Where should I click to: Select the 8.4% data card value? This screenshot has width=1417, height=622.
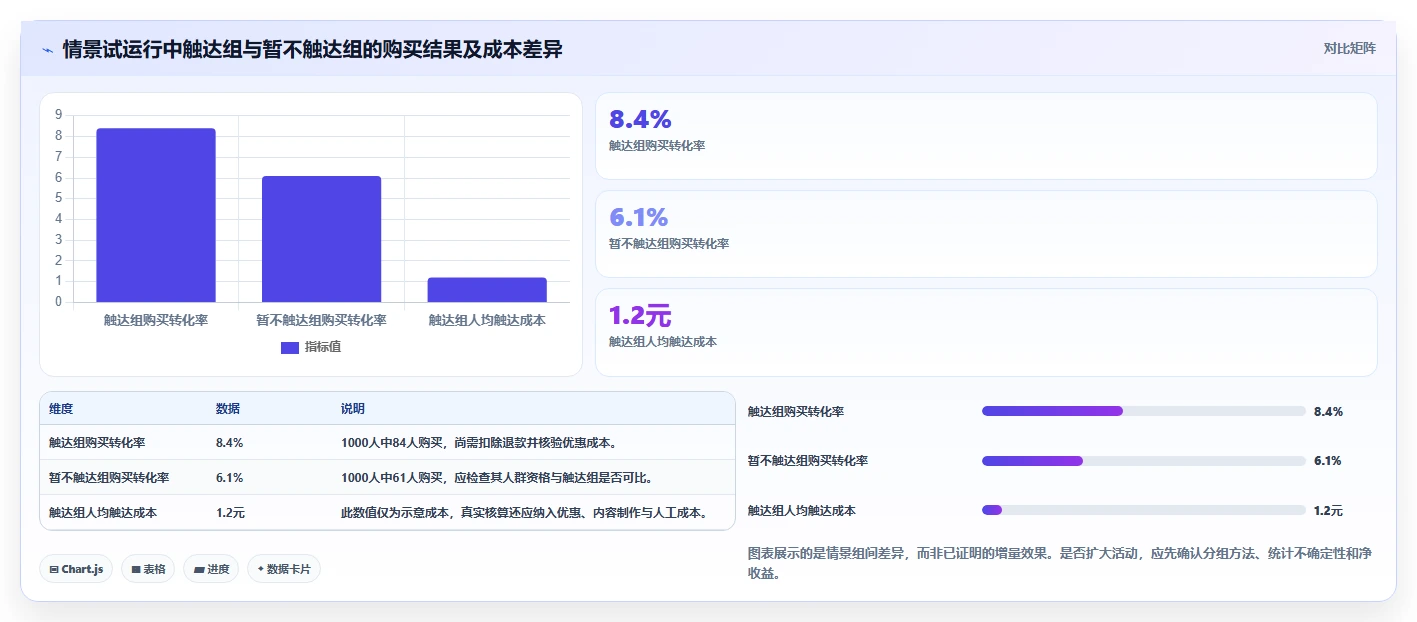640,120
